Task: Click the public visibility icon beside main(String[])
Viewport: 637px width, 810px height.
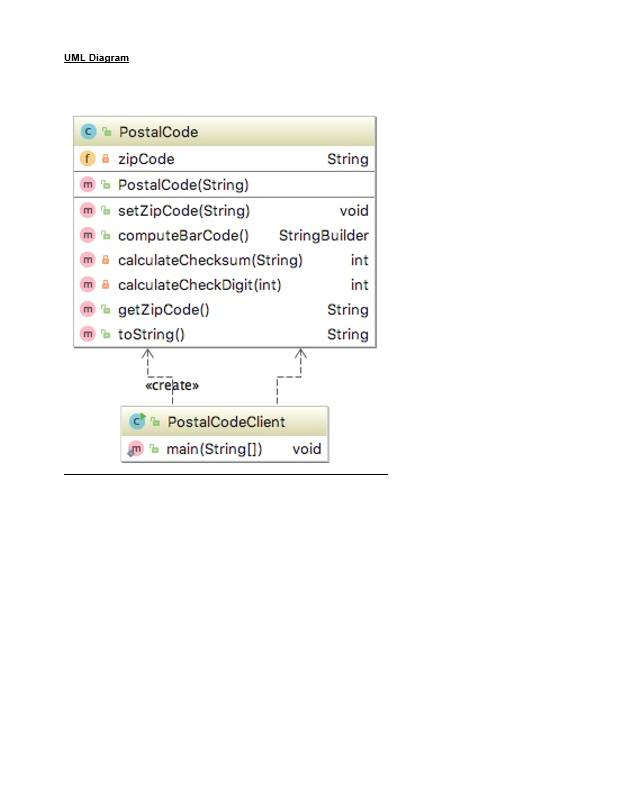Action: pos(154,449)
